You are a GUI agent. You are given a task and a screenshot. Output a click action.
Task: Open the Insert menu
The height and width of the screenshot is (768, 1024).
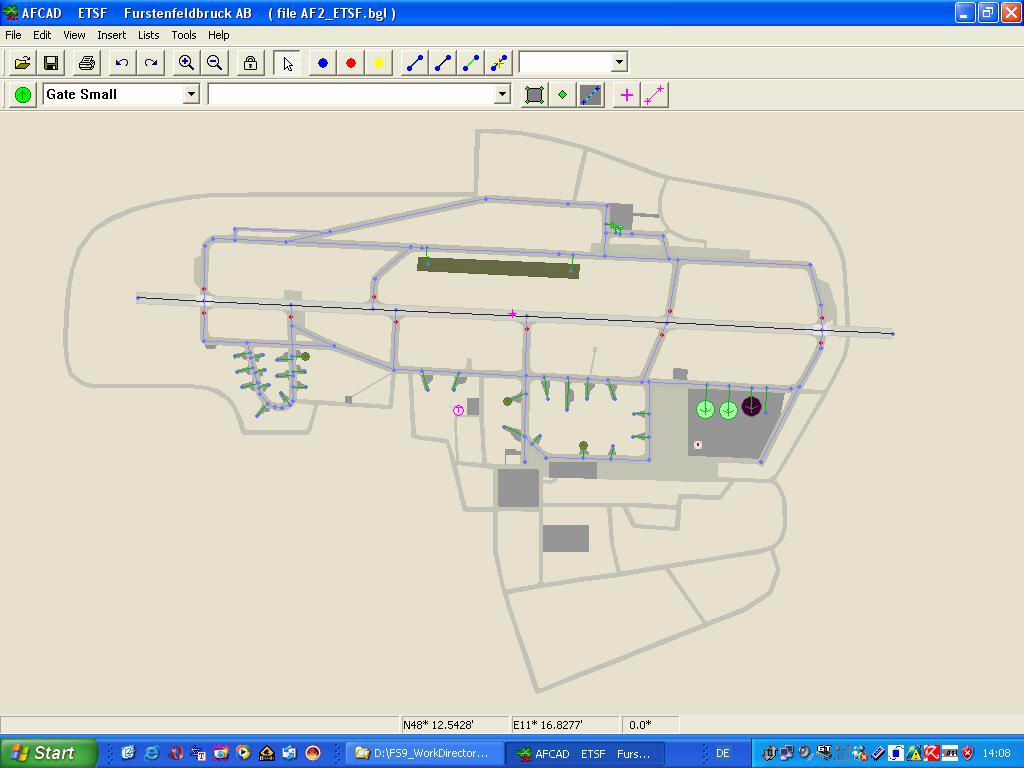tap(111, 35)
